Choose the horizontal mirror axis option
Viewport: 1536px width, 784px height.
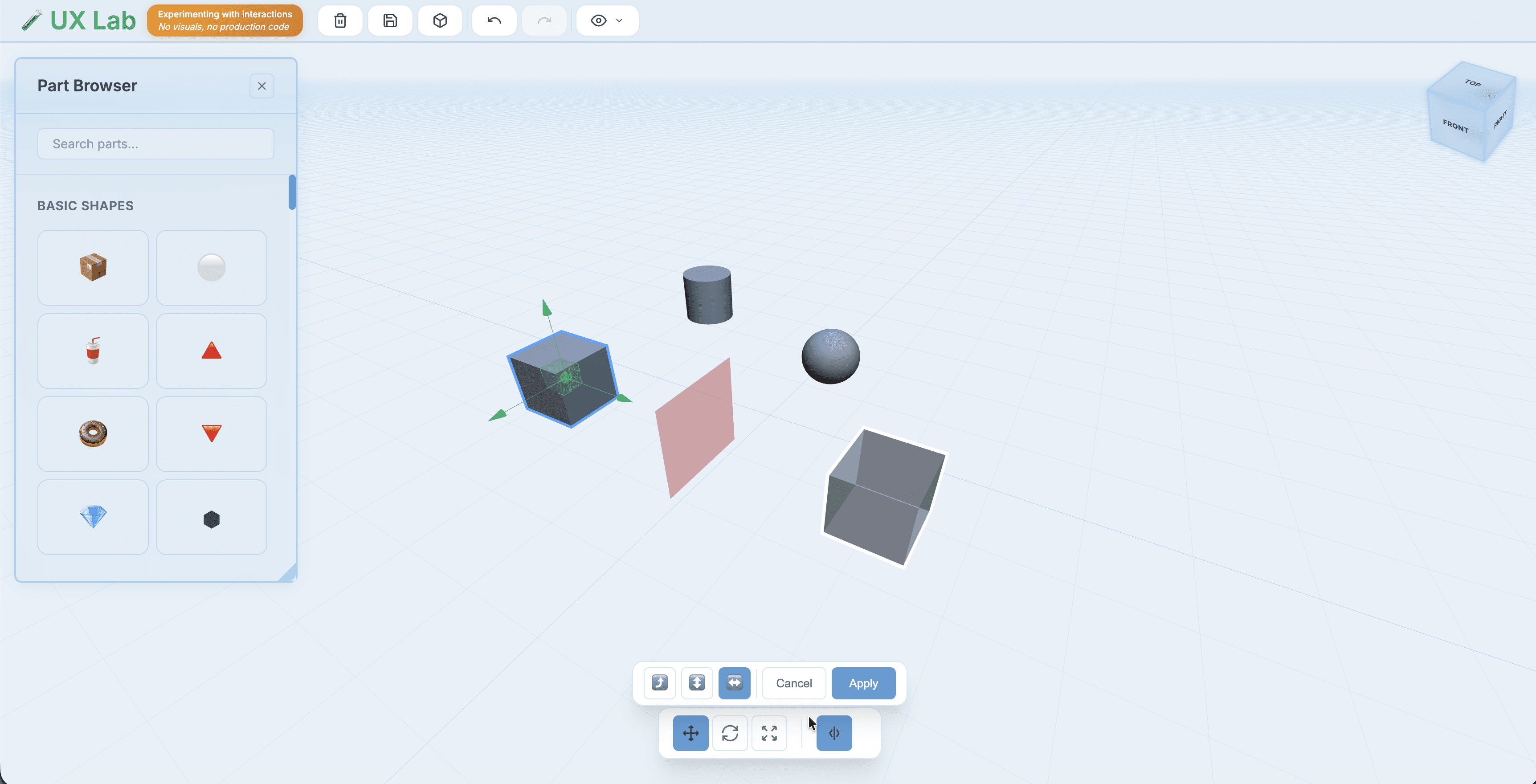click(735, 682)
